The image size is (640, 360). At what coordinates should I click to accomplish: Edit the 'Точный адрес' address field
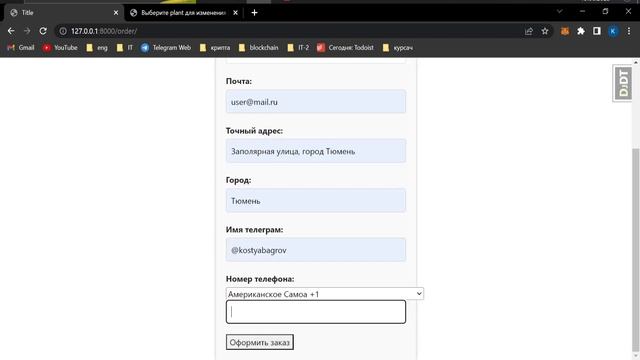316,151
